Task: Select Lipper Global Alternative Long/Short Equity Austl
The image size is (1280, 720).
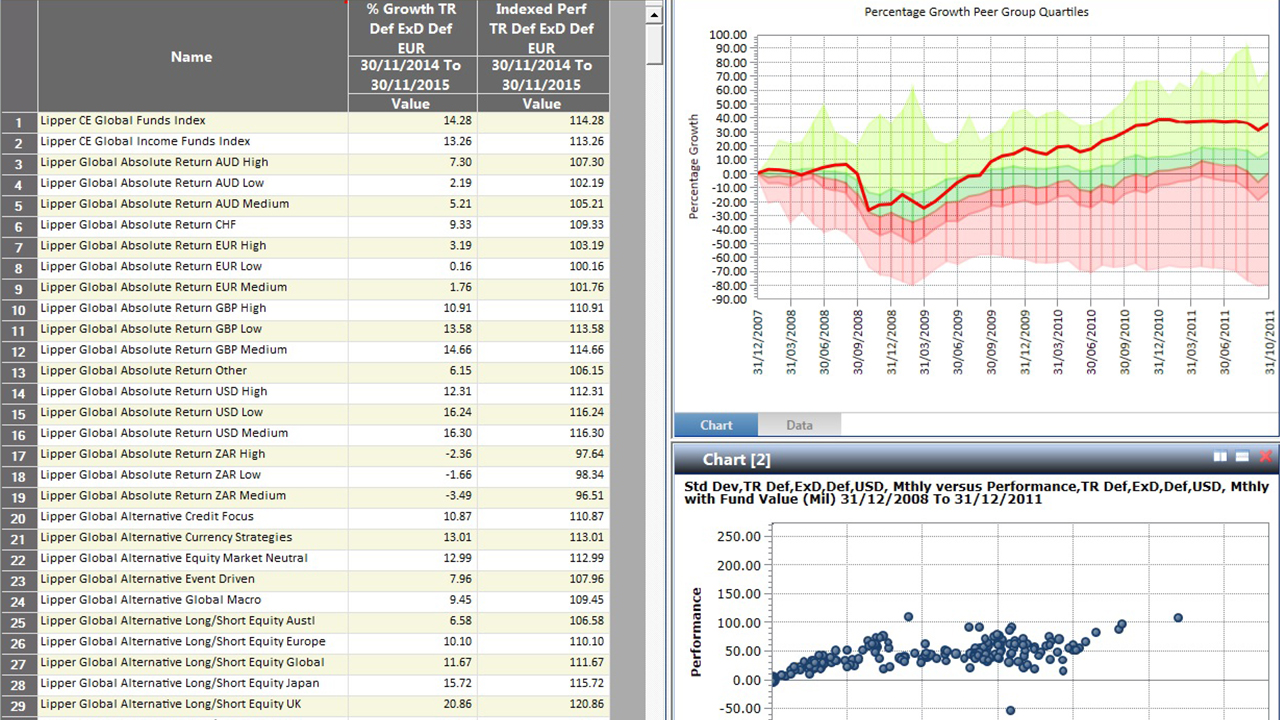Action: coord(176,620)
